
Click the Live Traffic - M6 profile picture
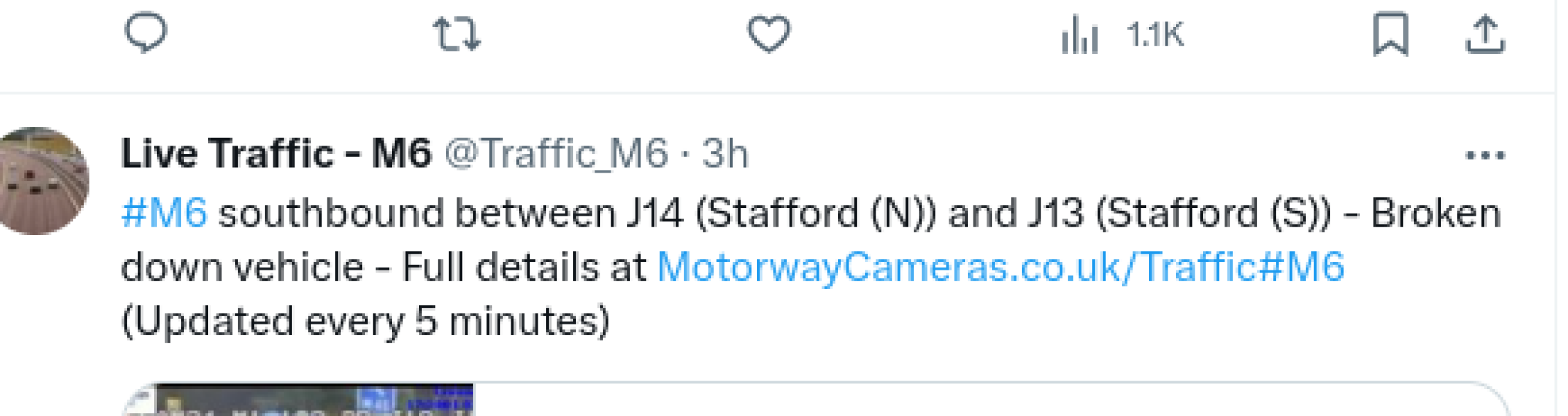click(43, 180)
